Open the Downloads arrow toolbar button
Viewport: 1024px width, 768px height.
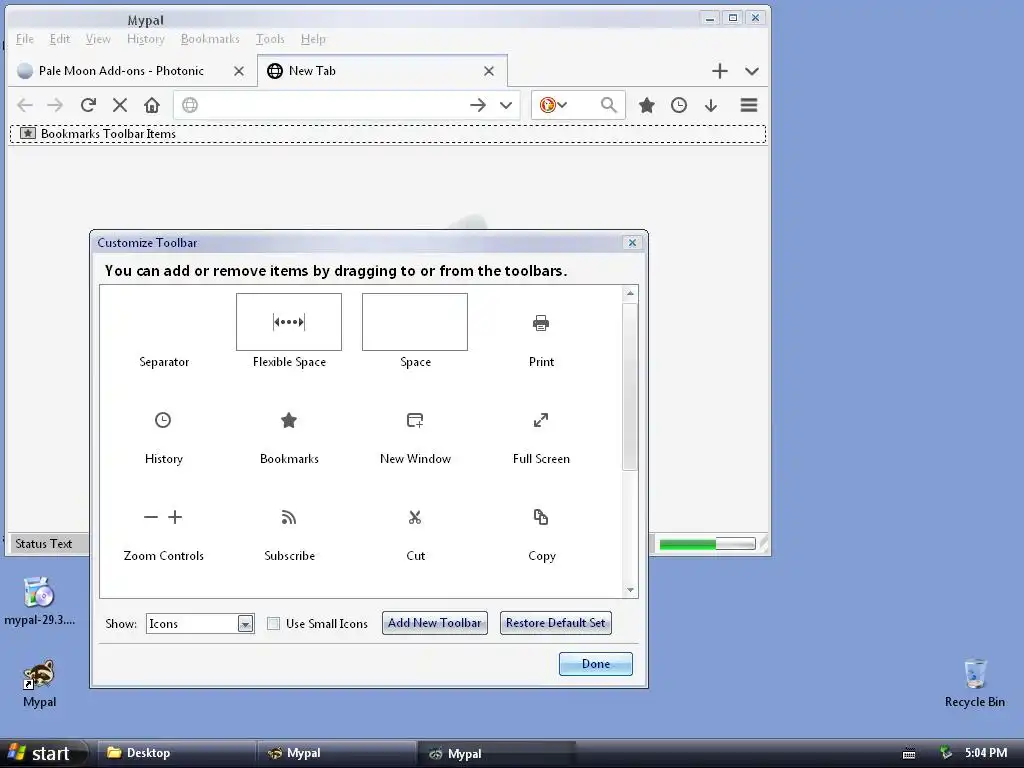point(711,105)
